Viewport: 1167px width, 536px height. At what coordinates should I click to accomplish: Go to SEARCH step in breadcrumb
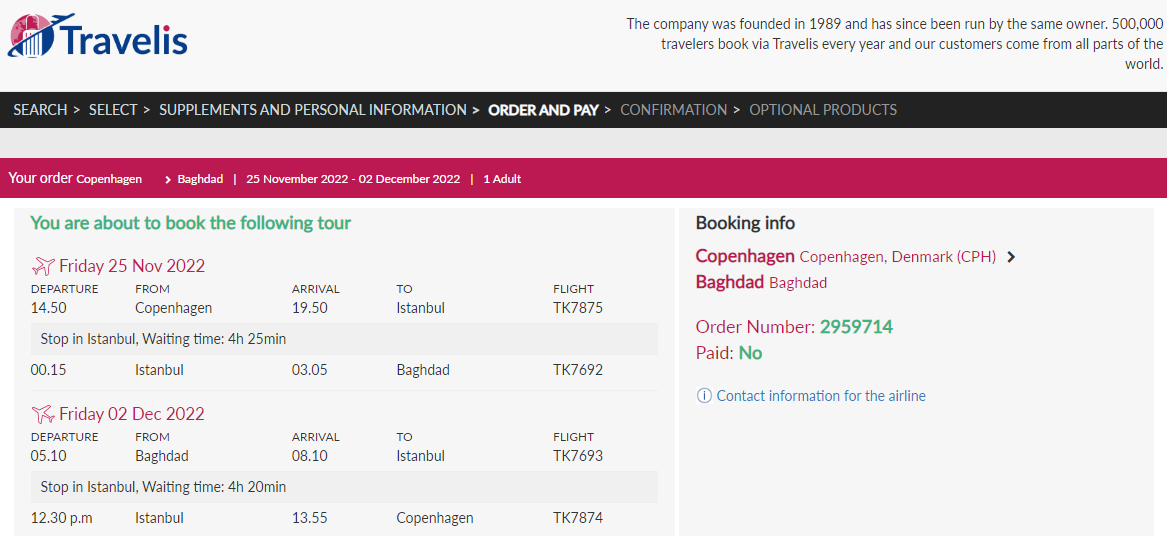(40, 110)
